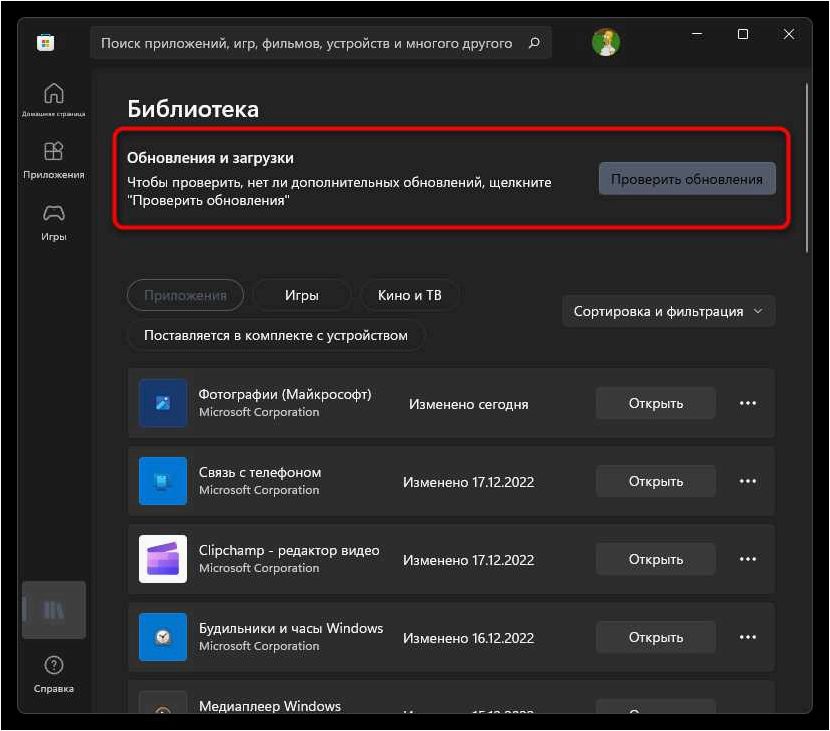
Task: Open more options for Связь с телефоном
Action: 747,481
